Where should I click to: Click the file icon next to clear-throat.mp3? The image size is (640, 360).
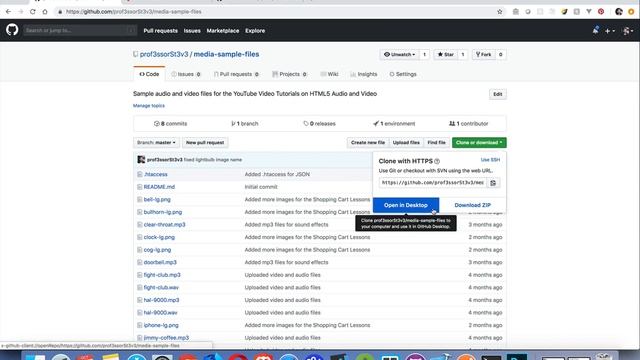coord(140,224)
